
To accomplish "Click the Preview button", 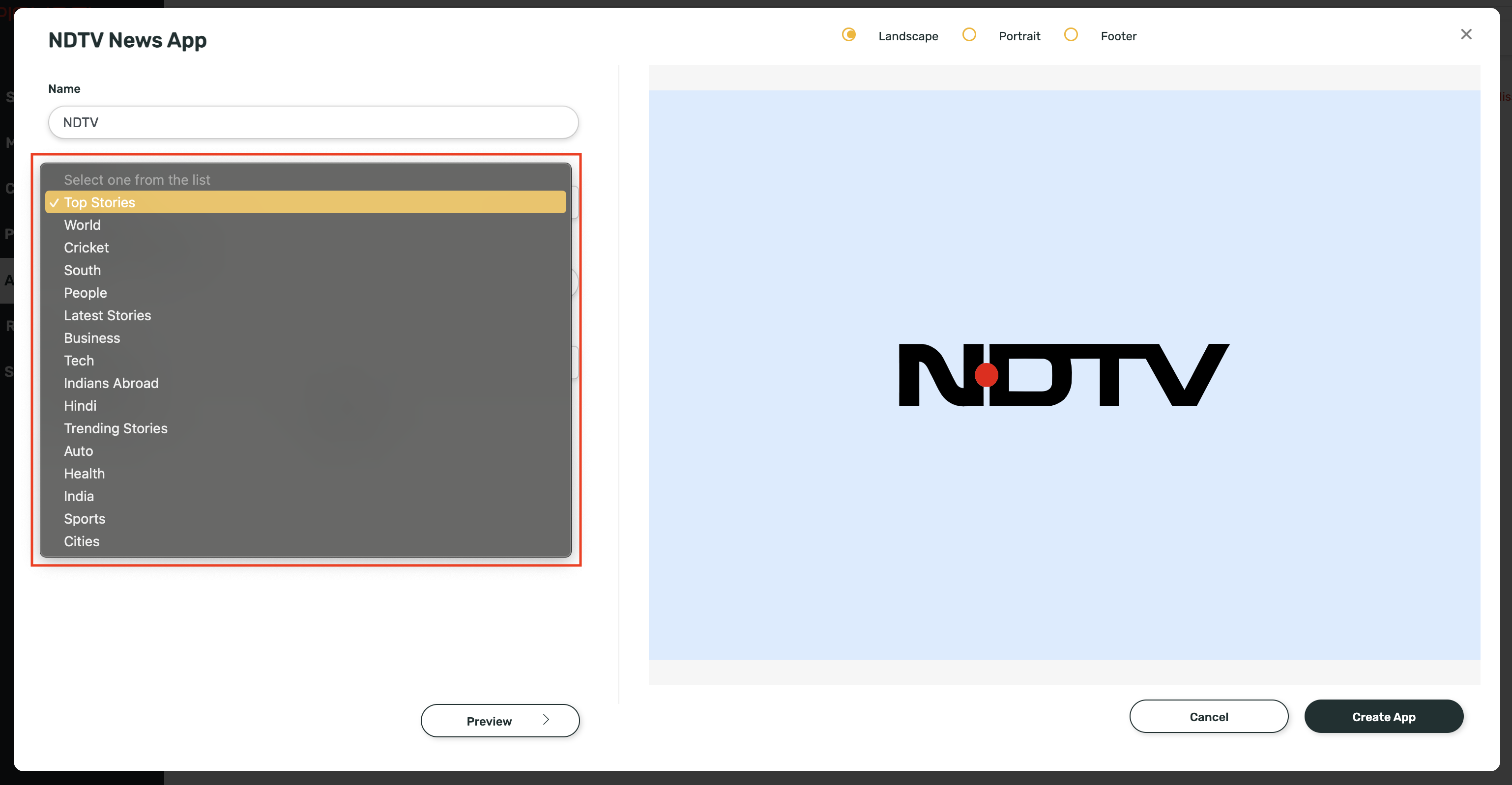I will (x=500, y=721).
